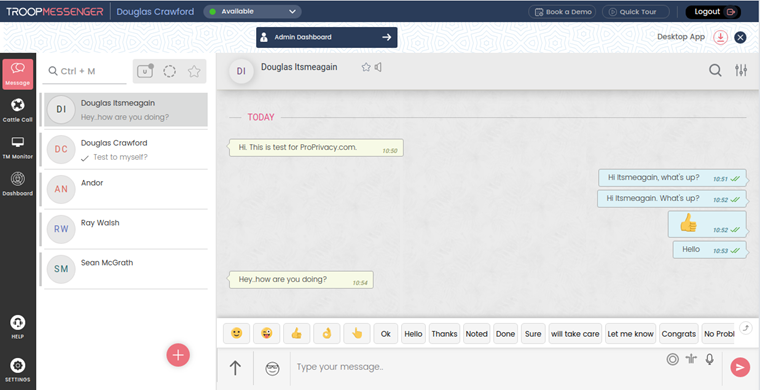The height and width of the screenshot is (390, 760).
Task: Open chat with Douglas Itsmeagain in list
Action: (x=126, y=110)
